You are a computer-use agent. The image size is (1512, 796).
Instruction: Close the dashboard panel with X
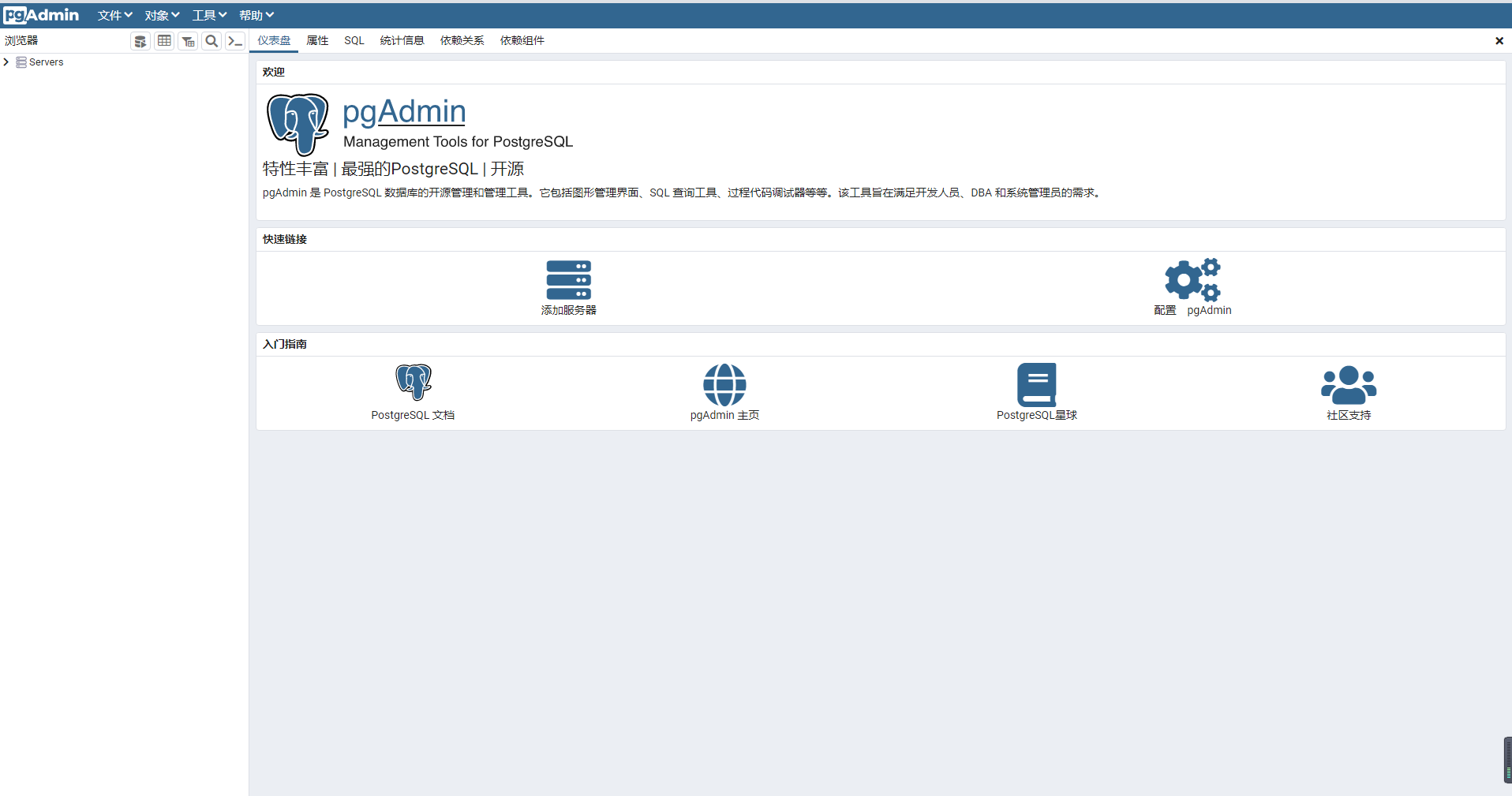click(1499, 41)
